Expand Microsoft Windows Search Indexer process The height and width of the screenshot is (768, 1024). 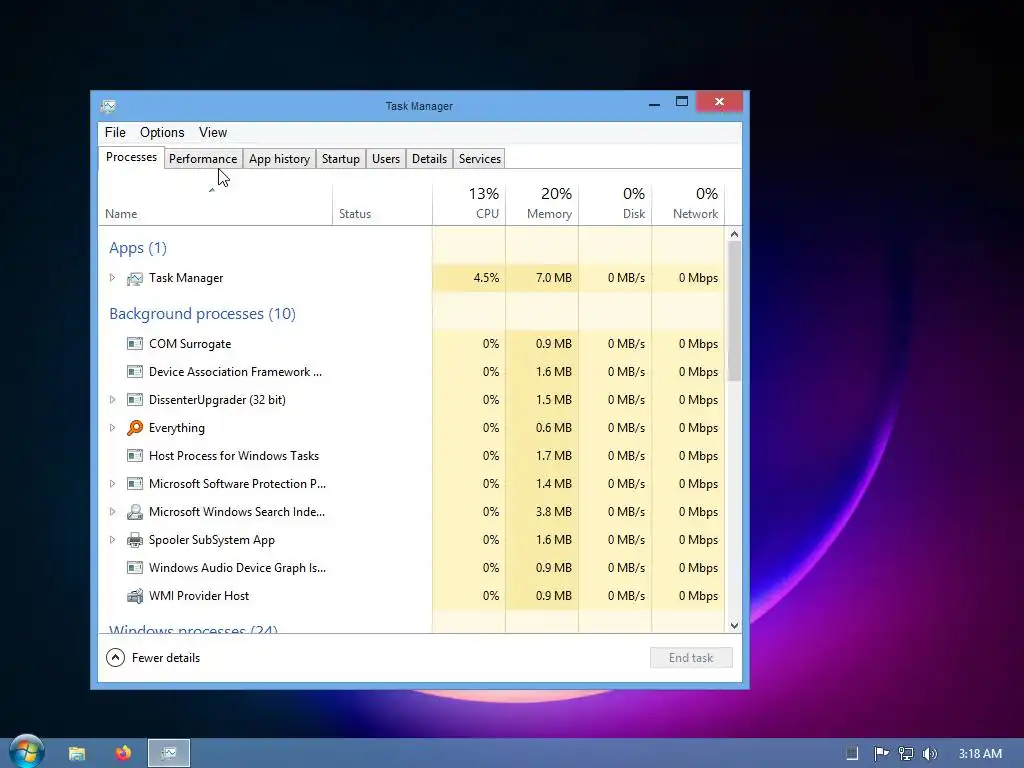pos(112,512)
